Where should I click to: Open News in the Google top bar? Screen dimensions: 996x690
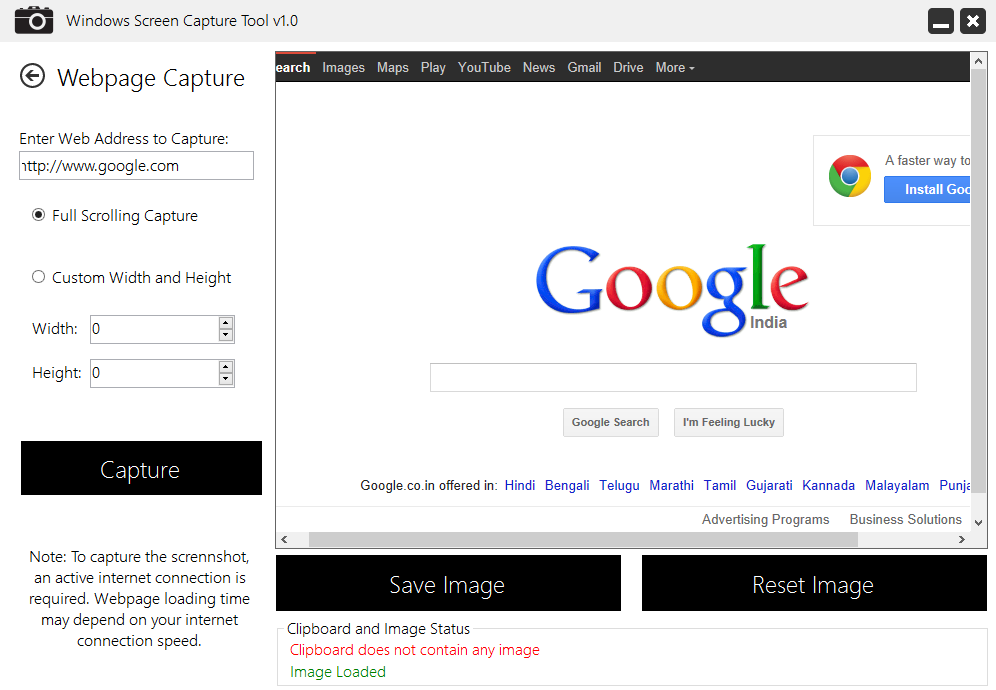tap(539, 67)
